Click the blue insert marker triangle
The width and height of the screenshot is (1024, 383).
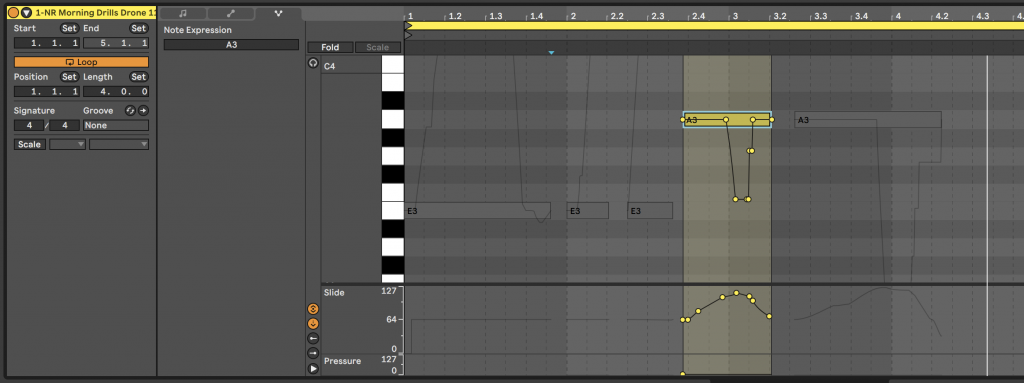pos(551,53)
